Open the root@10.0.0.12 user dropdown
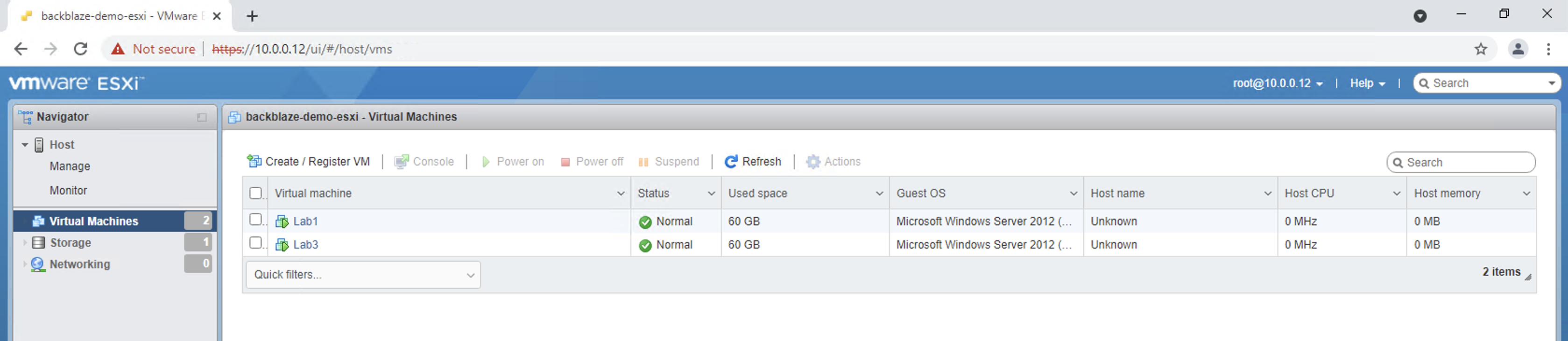The image size is (1568, 341). (x=1278, y=84)
